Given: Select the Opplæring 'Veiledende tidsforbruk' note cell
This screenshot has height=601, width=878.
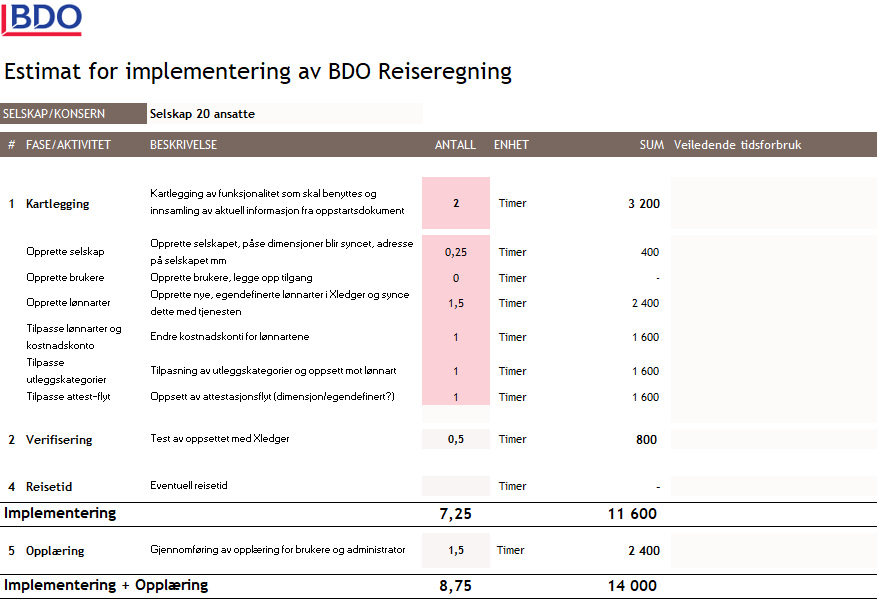Looking at the screenshot, I should coord(774,551).
